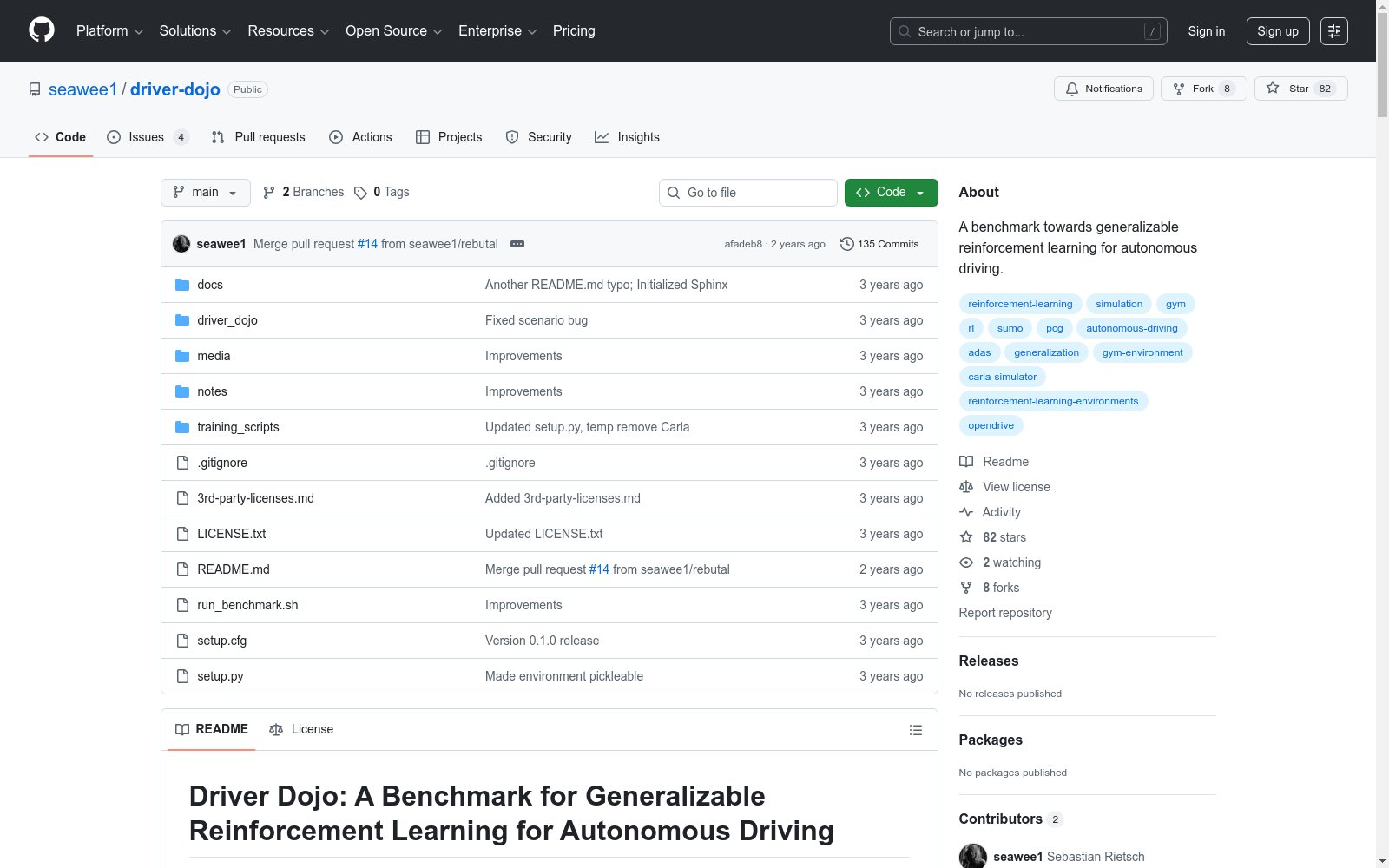Open the notes folder

[x=212, y=391]
